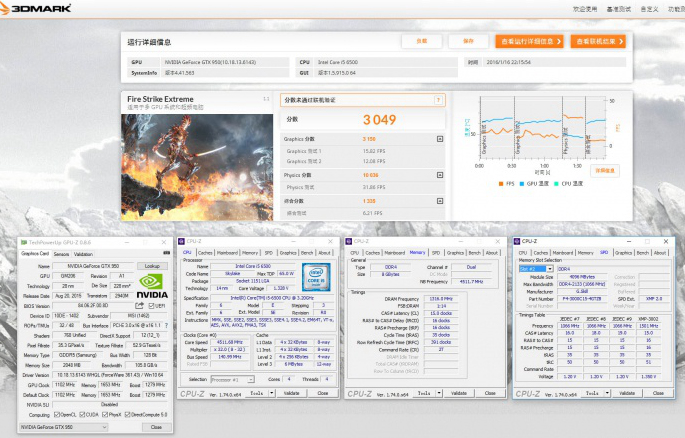Open the Graphics tab in the CPU-Z SPD window

[623, 252]
